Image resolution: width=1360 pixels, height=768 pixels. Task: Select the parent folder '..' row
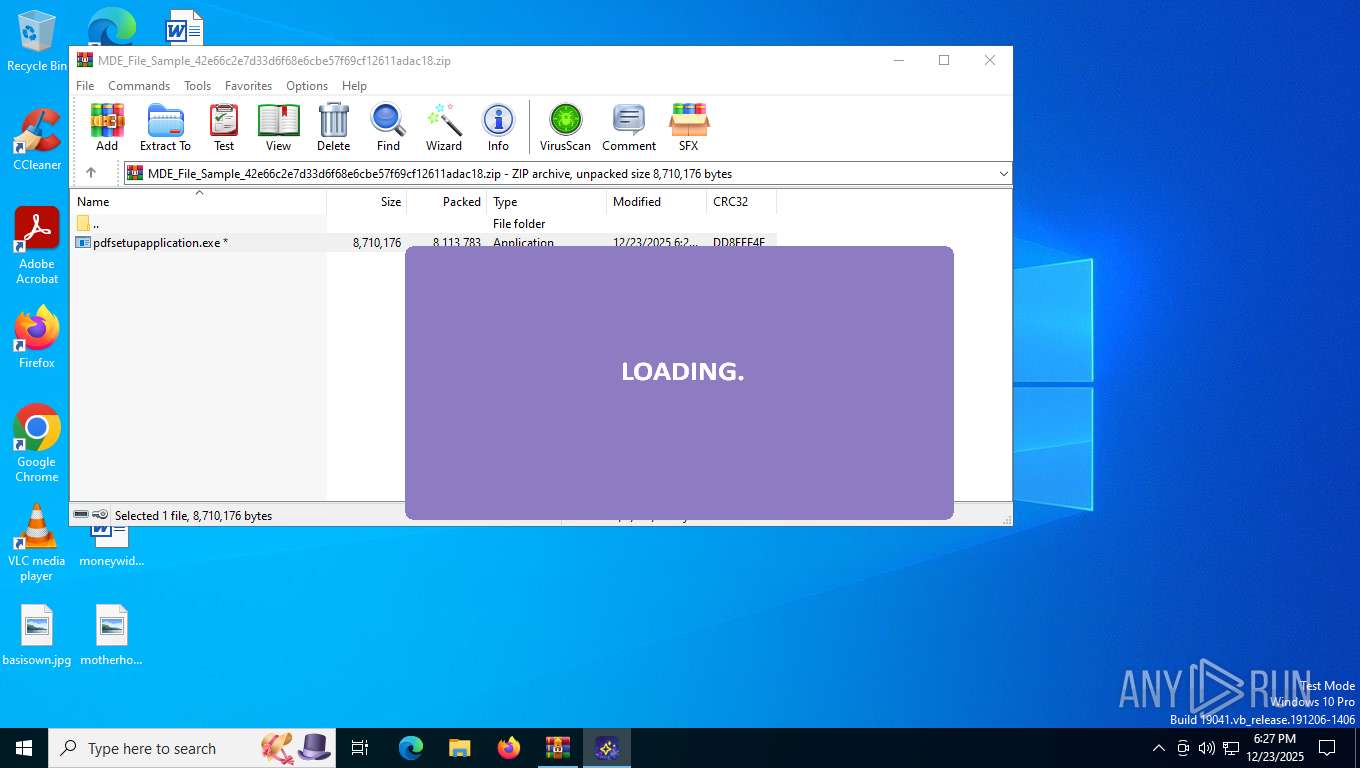pos(423,223)
